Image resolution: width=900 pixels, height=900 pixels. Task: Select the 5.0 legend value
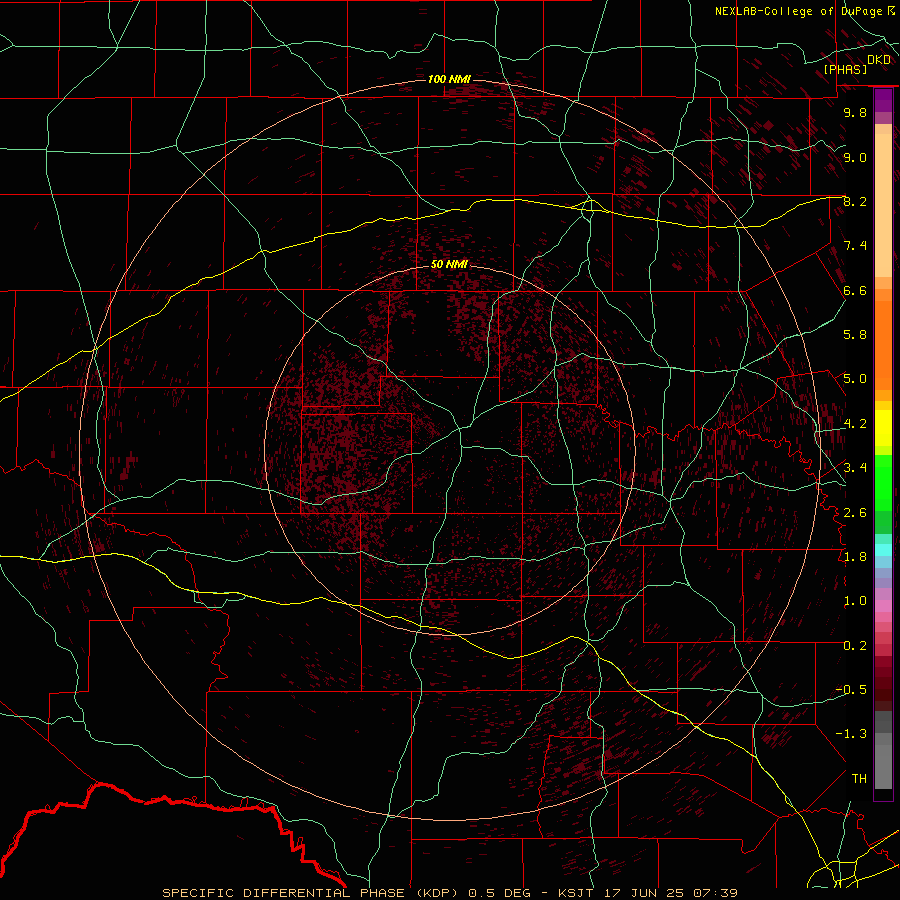click(855, 379)
